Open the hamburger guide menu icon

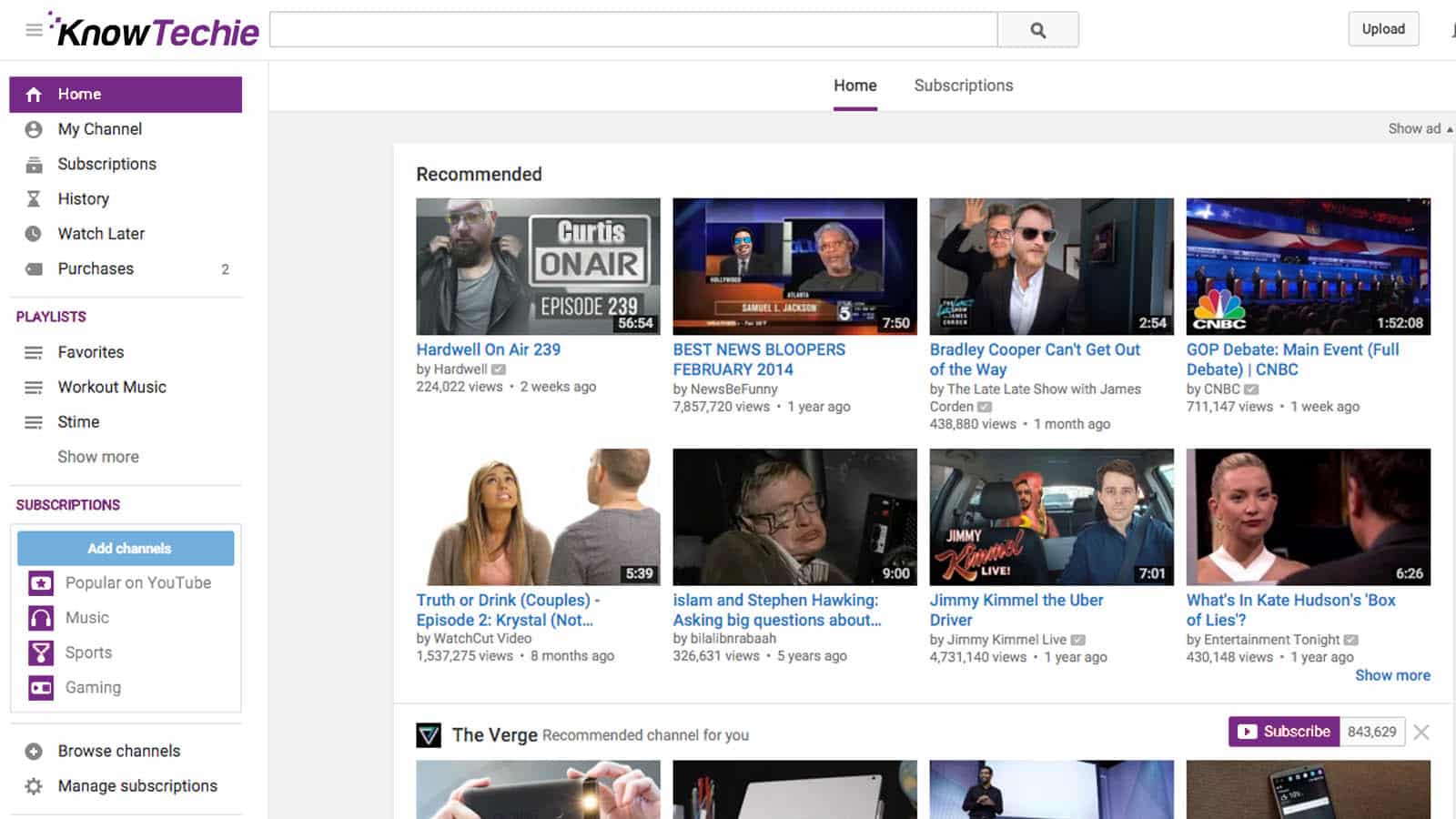34,30
